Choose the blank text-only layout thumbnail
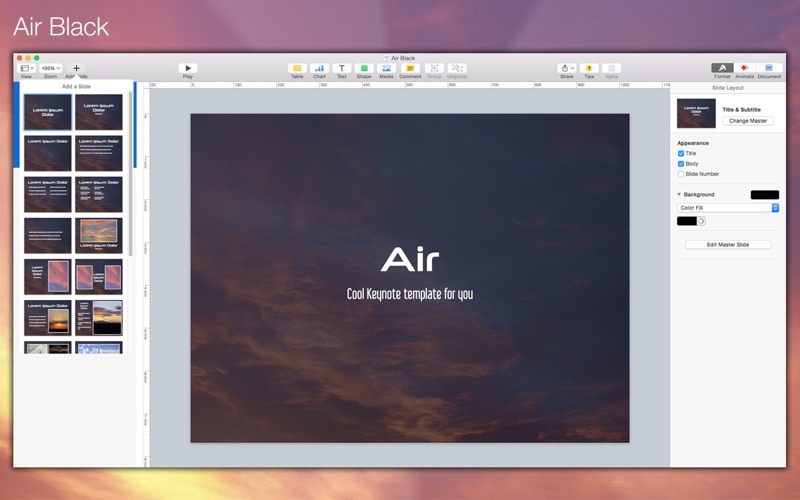This screenshot has height=500, width=800. (x=47, y=235)
